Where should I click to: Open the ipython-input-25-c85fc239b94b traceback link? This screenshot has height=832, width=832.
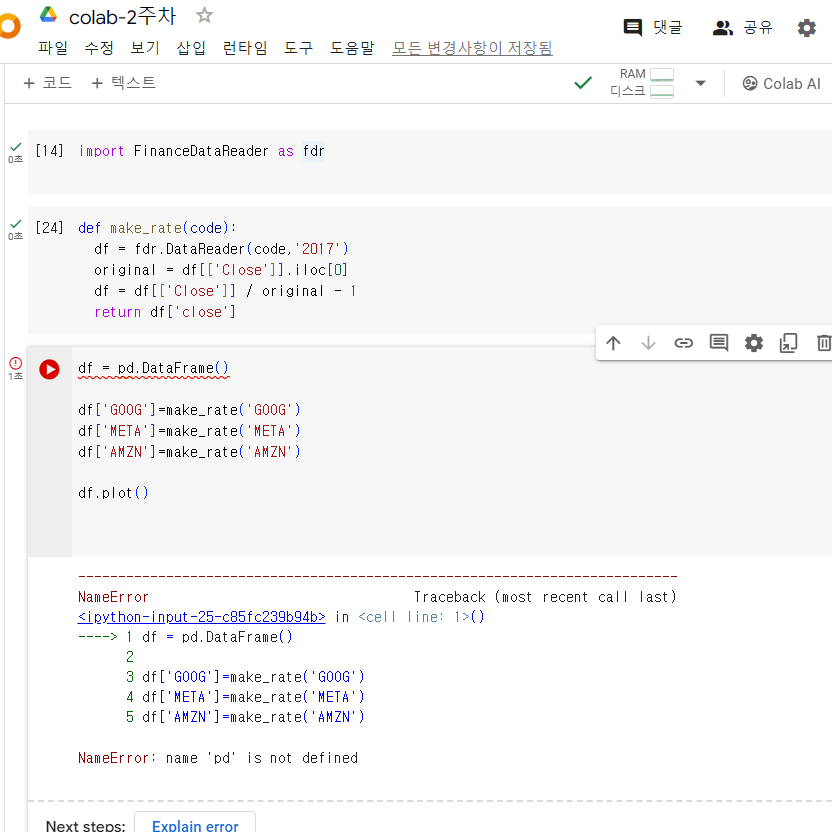tap(202, 617)
